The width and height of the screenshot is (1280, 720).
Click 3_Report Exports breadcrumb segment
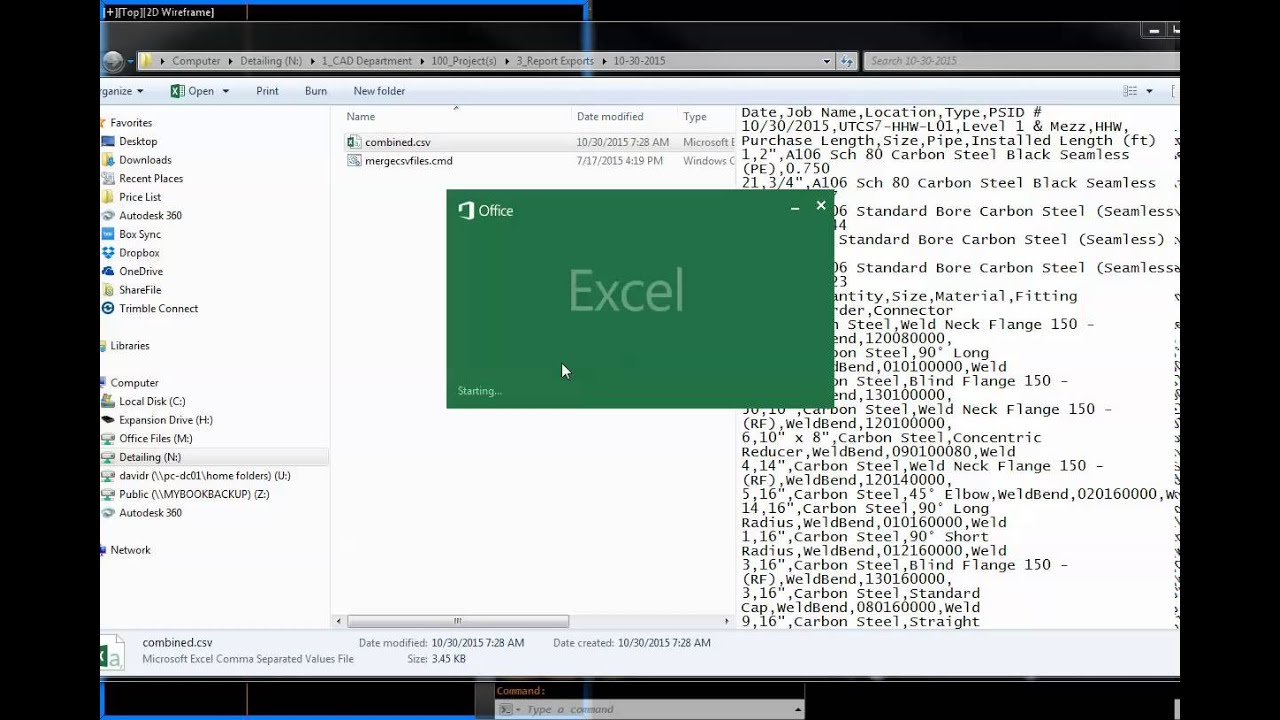pyautogui.click(x=555, y=61)
